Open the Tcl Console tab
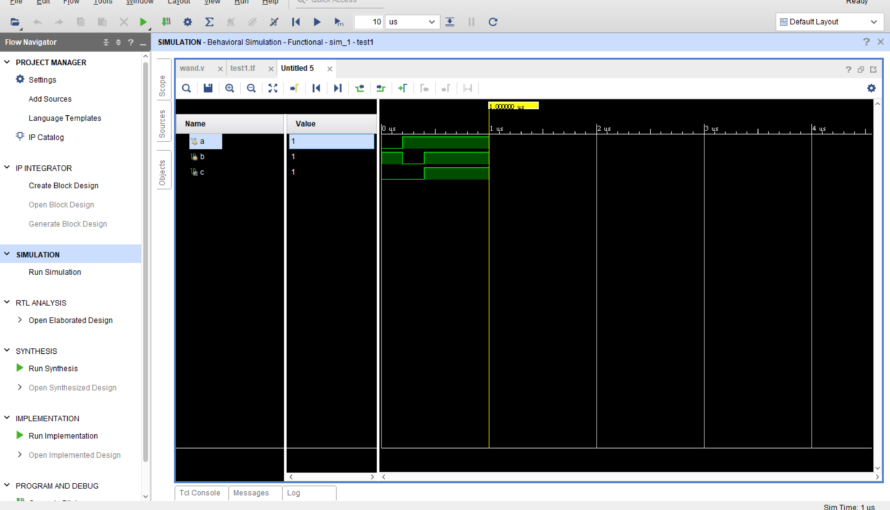Screen dimensions: 890x510 (x=200, y=493)
